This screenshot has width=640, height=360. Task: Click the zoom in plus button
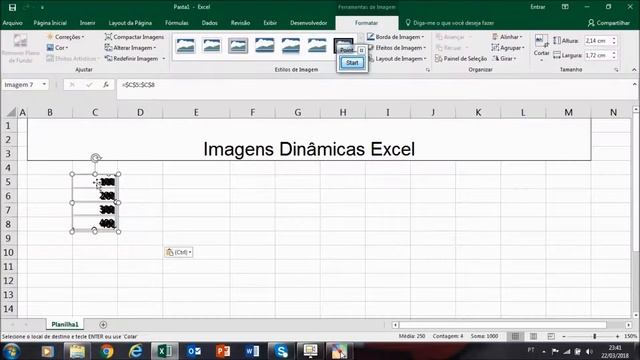(617, 336)
